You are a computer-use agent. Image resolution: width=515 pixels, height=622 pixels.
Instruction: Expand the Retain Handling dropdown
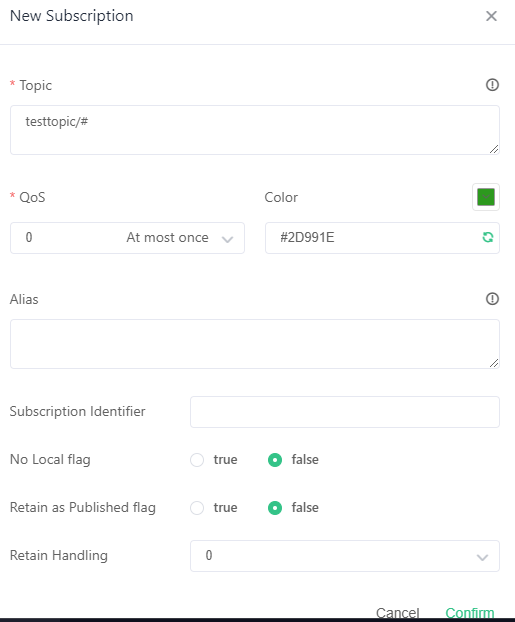click(344, 556)
